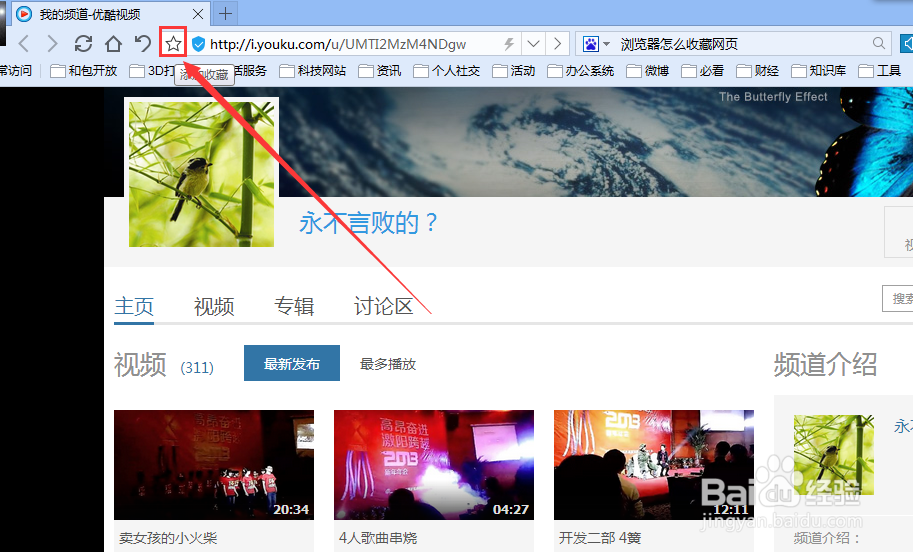Click the channel name 永不言败的？
This screenshot has width=913, height=552.
pyautogui.click(x=369, y=222)
